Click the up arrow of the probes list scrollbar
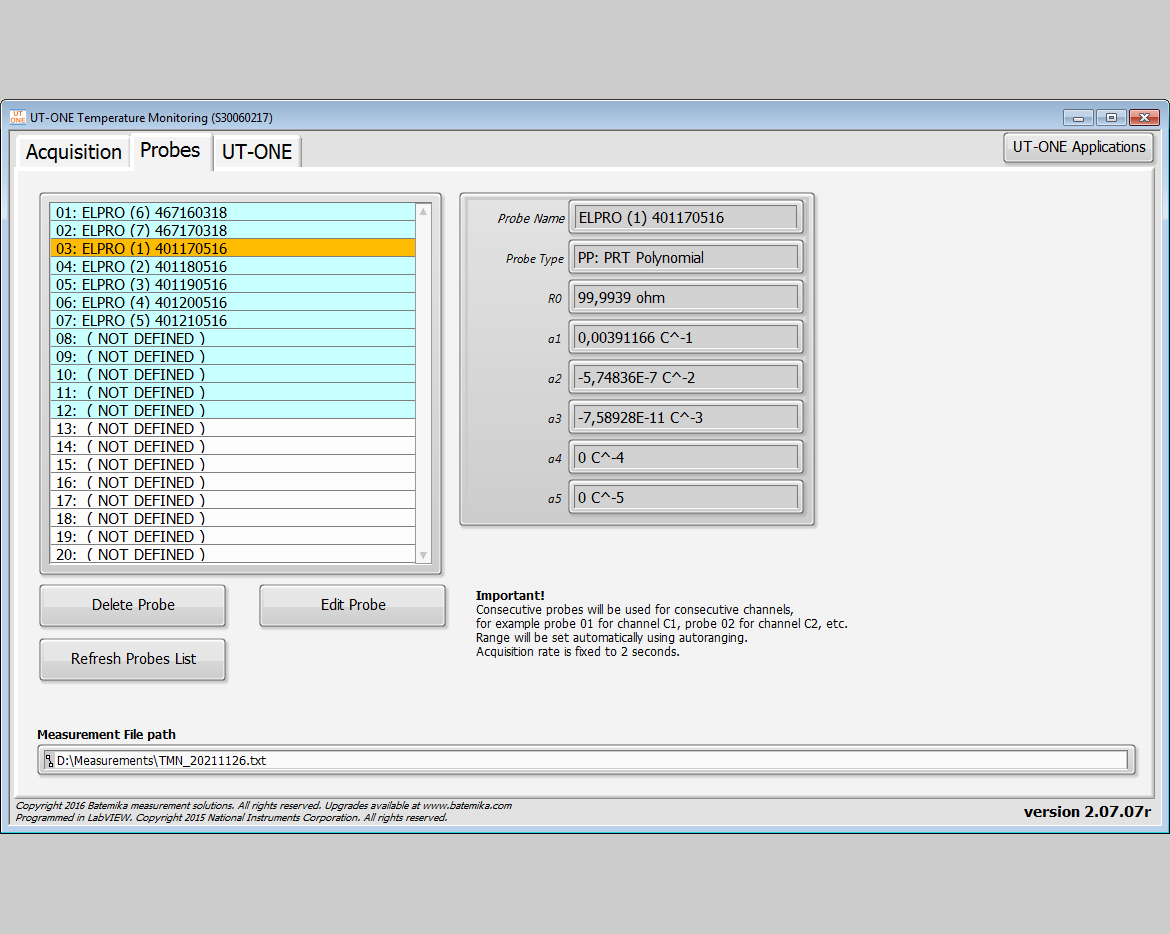Viewport: 1170px width, 934px height. [x=422, y=210]
